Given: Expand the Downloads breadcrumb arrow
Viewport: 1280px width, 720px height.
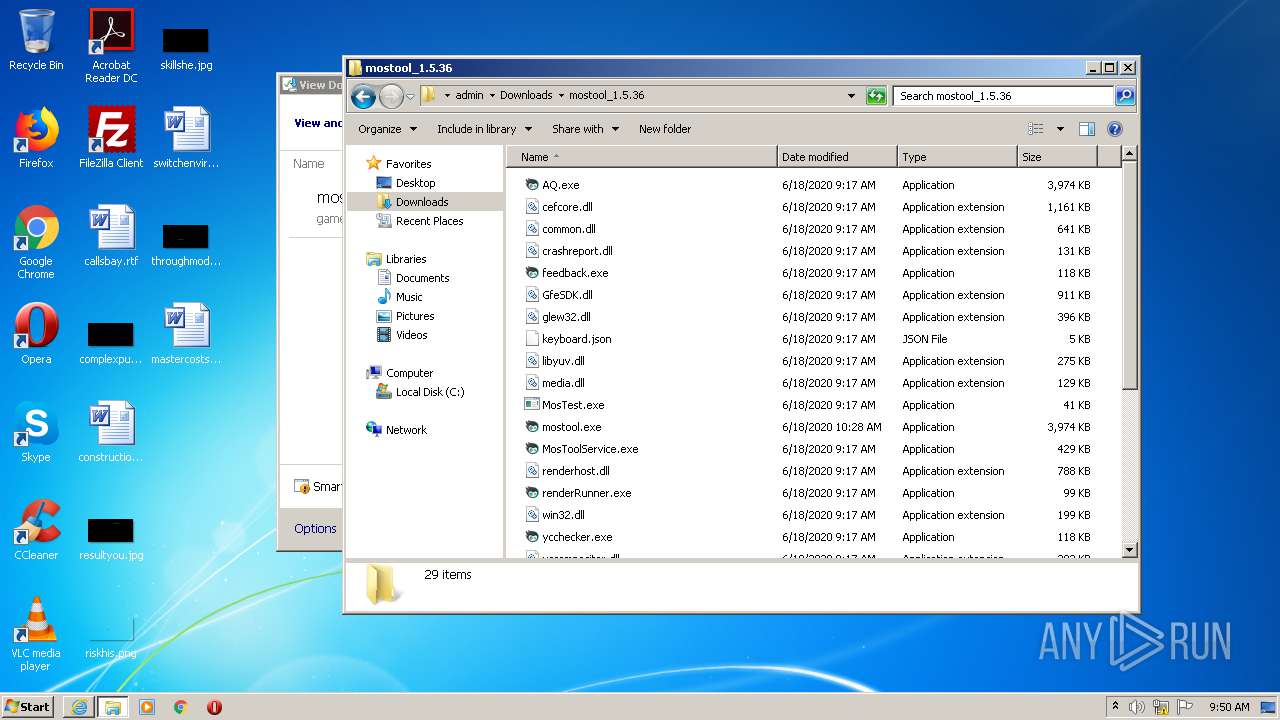Looking at the screenshot, I should [x=561, y=96].
